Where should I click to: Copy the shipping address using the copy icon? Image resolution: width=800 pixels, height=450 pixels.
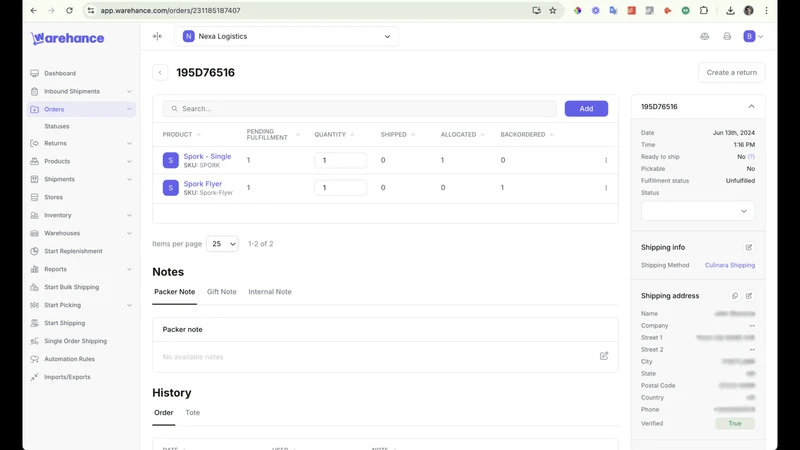pyautogui.click(x=735, y=296)
